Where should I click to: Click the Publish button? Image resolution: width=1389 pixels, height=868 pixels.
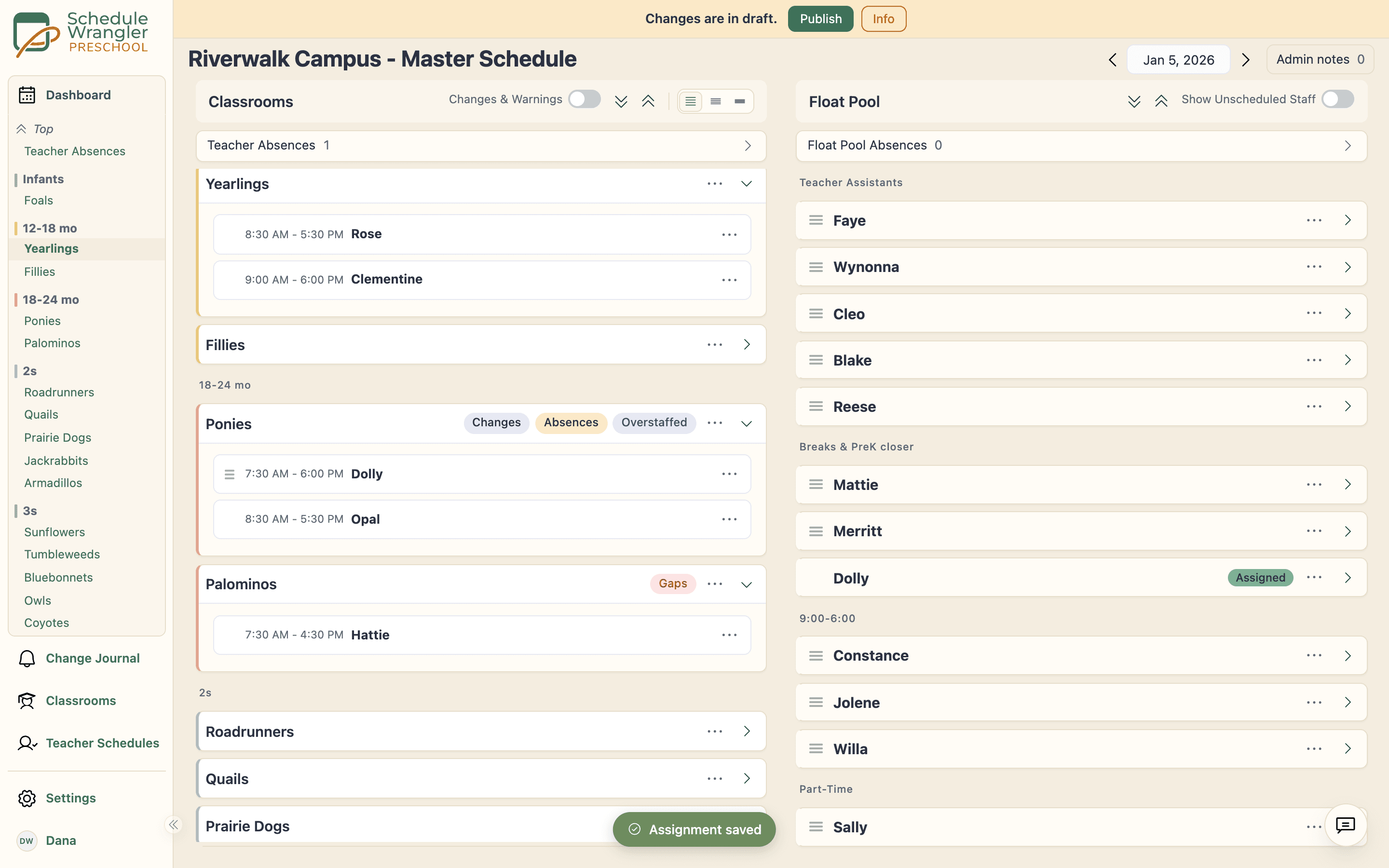[820, 19]
